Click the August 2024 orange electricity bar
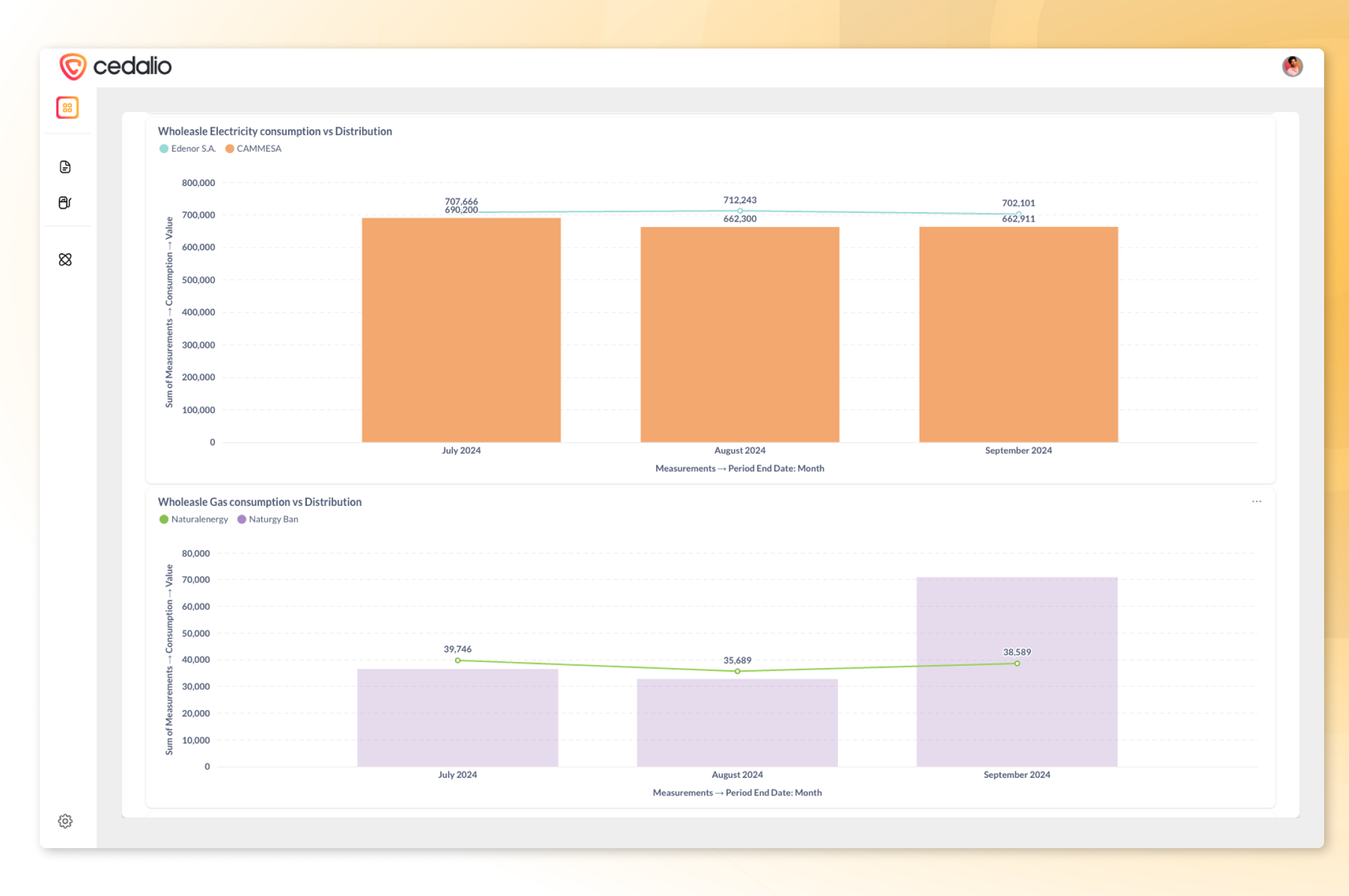This screenshot has height=896, width=1349. point(740,335)
